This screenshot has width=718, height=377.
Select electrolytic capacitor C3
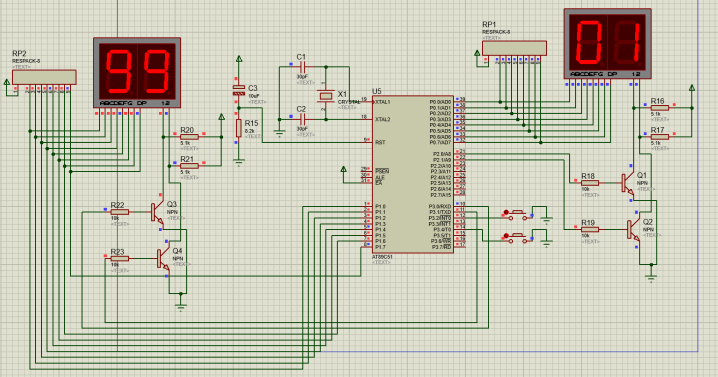(239, 90)
